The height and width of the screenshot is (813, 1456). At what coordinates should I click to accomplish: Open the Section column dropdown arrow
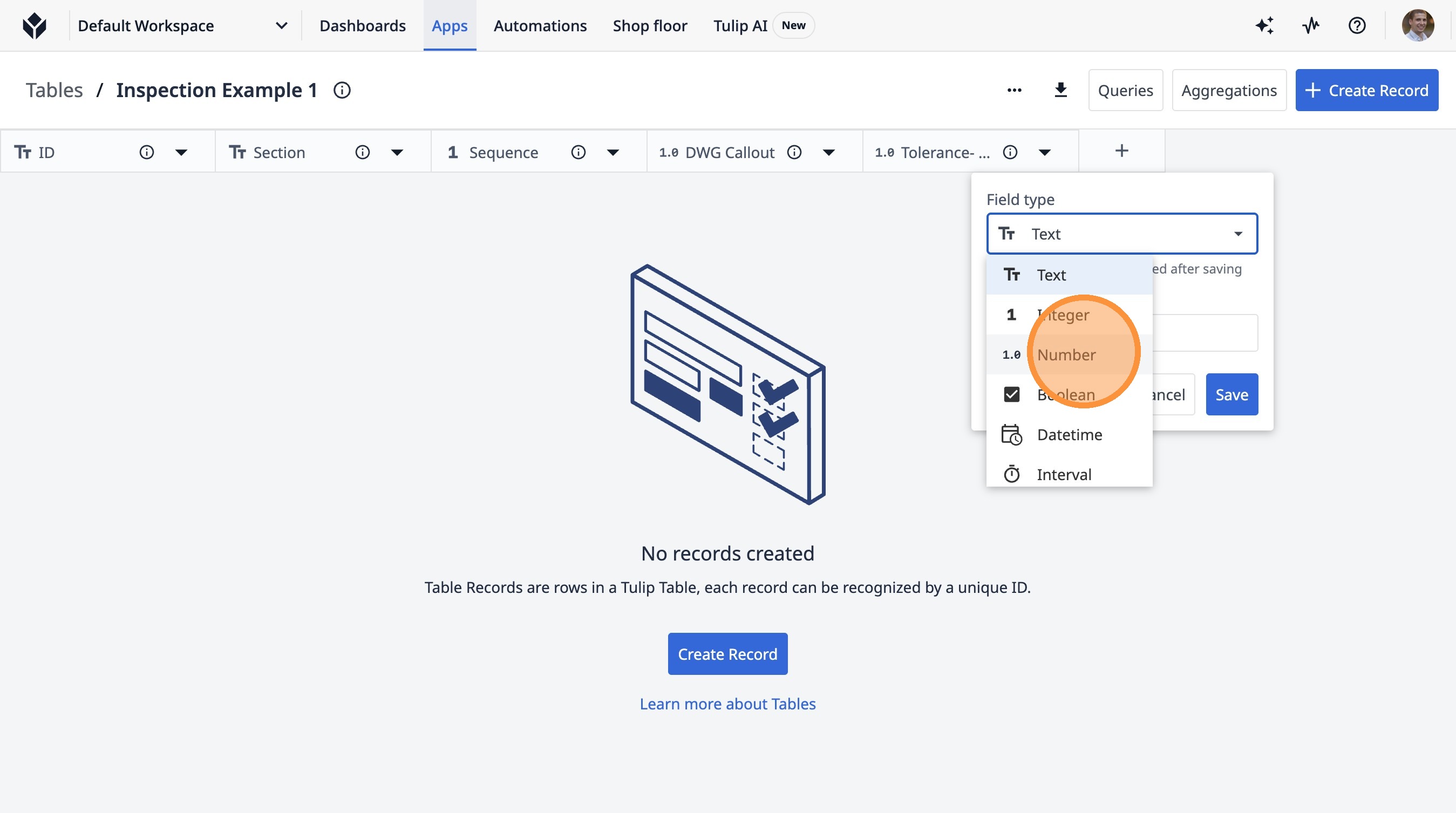click(x=397, y=152)
